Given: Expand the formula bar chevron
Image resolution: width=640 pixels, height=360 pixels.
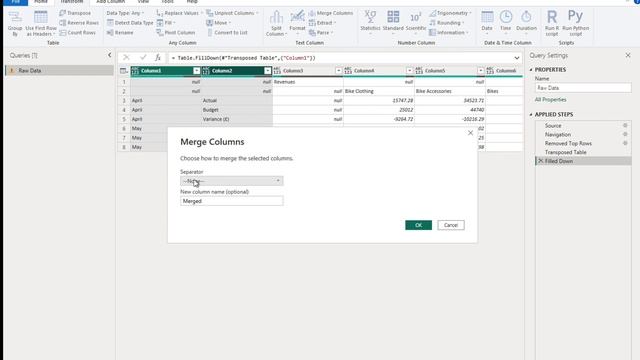Looking at the screenshot, I should click(517, 58).
